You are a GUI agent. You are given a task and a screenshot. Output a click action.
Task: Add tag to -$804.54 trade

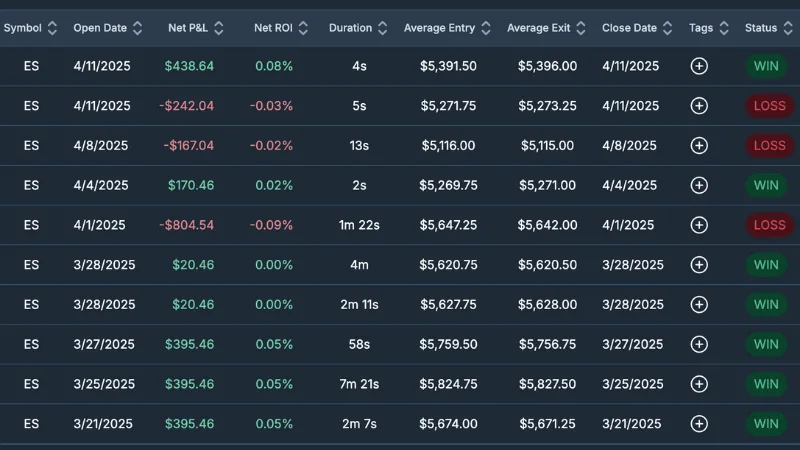(x=699, y=225)
